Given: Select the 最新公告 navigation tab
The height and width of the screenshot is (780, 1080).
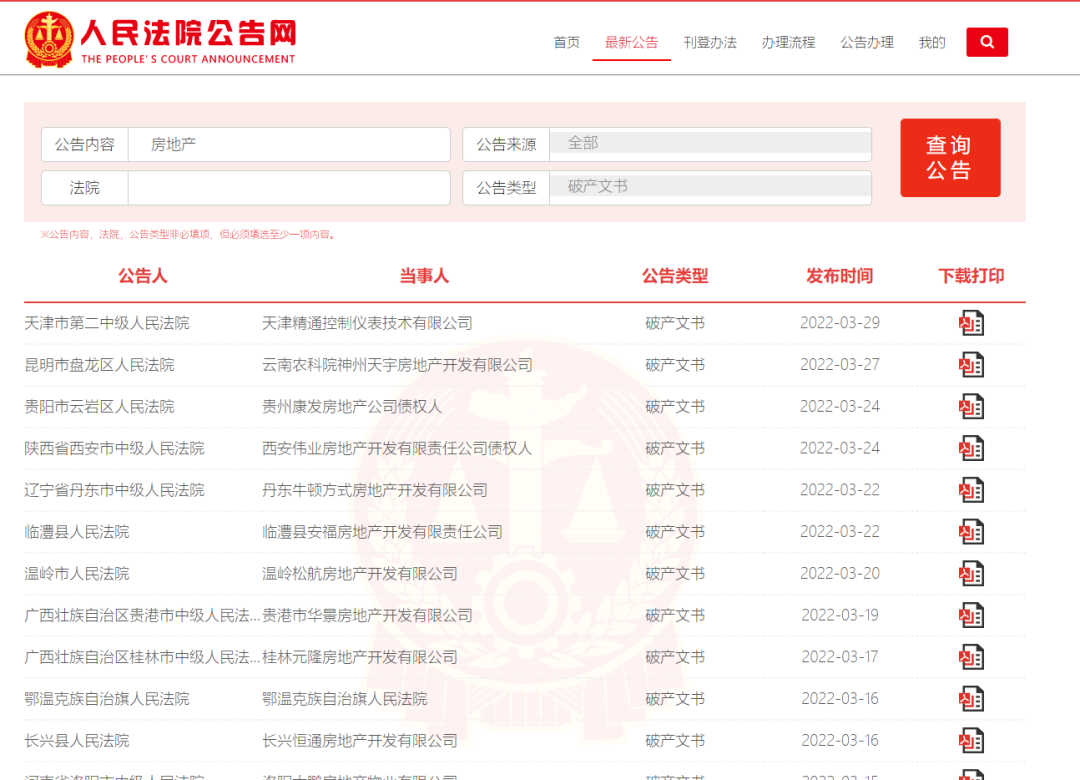Looking at the screenshot, I should tap(631, 42).
